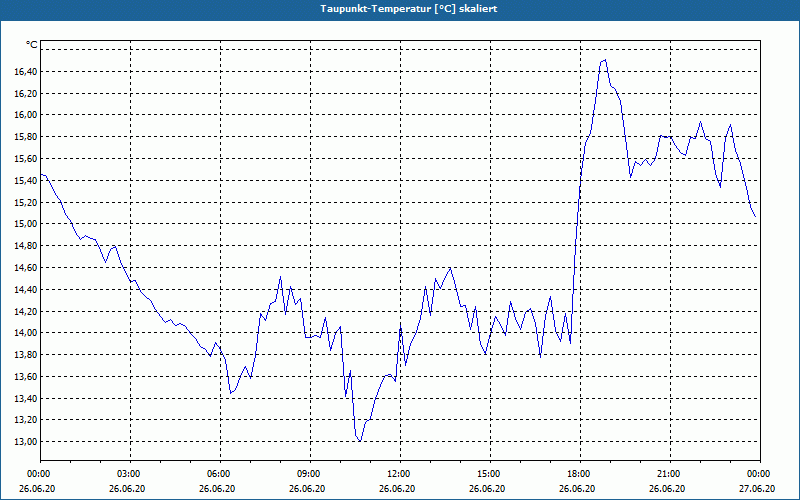This screenshot has width=800, height=500.
Task: Pick the 13,80 y-axis value
Action: tap(26, 355)
